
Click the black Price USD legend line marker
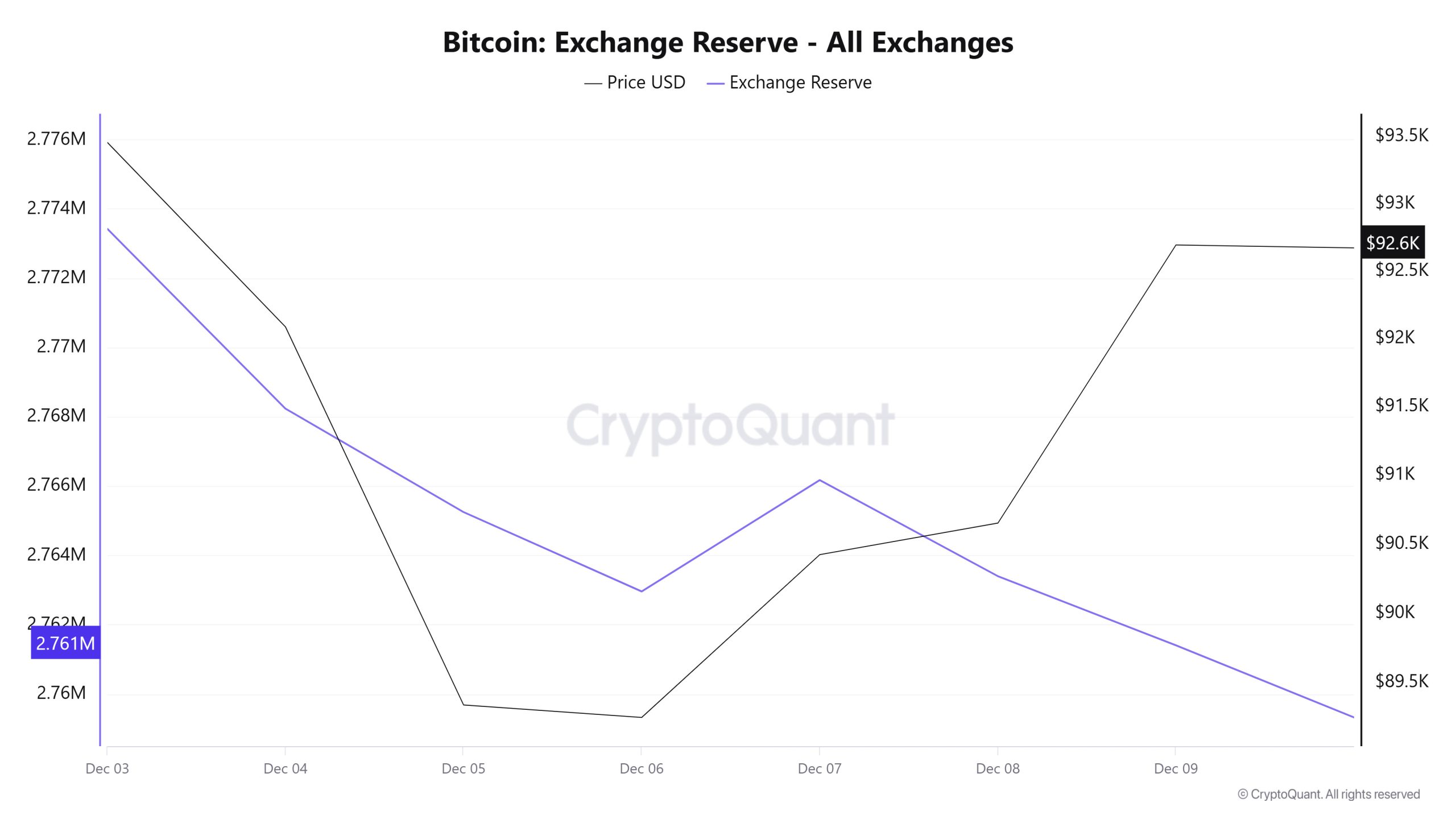[x=593, y=84]
